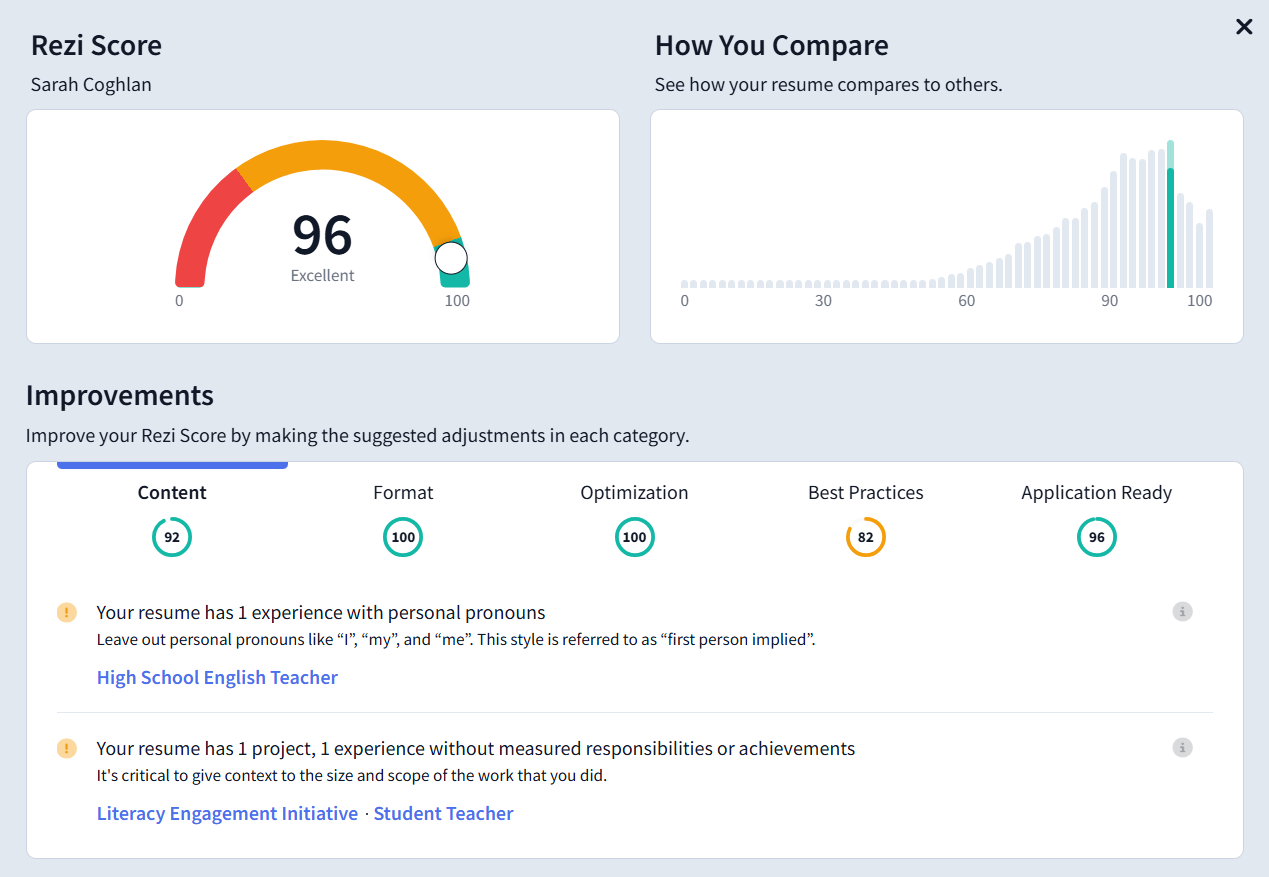The width and height of the screenshot is (1269, 877).
Task: Click the gauge handle near 100
Action: coord(451,258)
